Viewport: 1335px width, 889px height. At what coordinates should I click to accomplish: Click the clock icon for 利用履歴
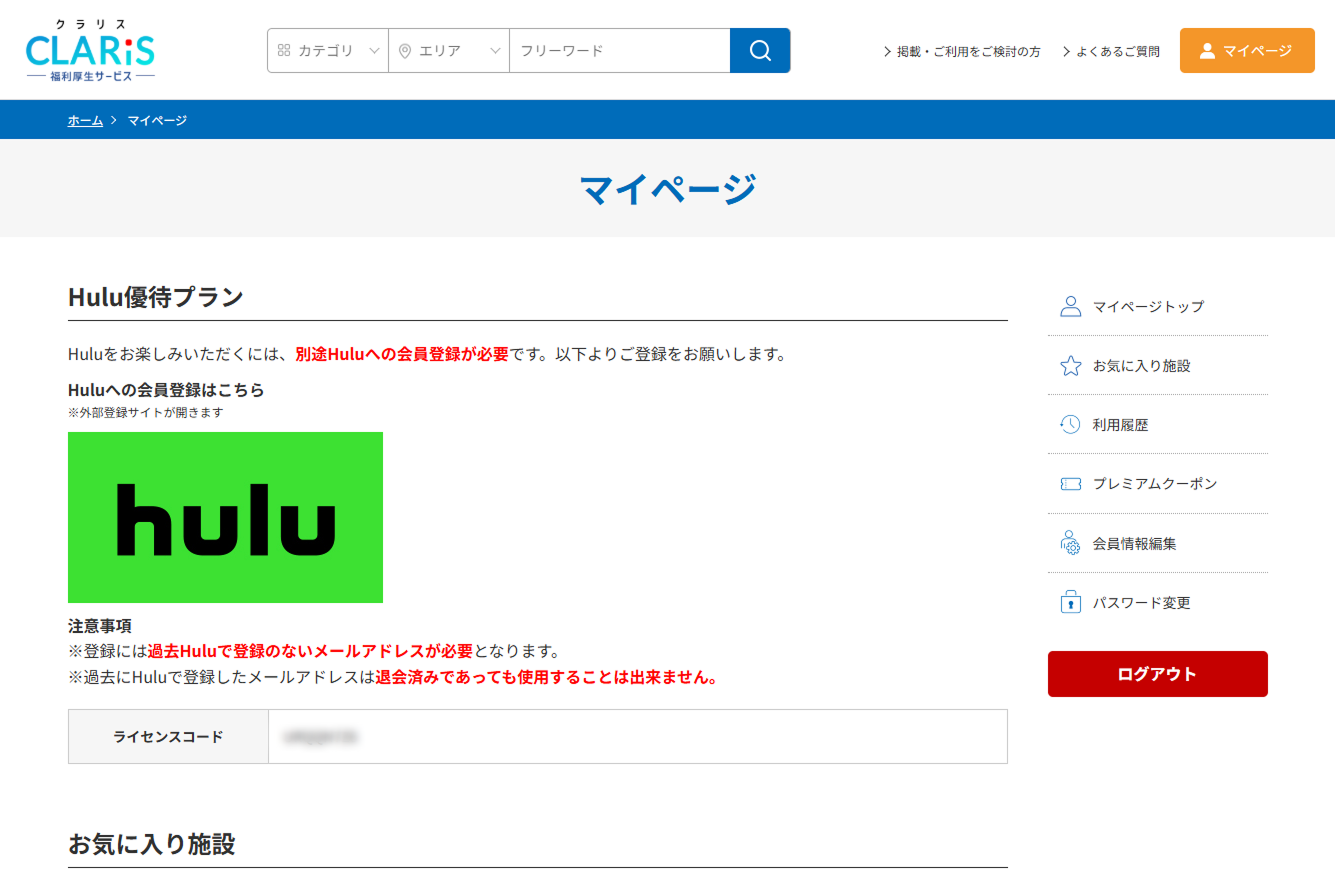pos(1070,425)
